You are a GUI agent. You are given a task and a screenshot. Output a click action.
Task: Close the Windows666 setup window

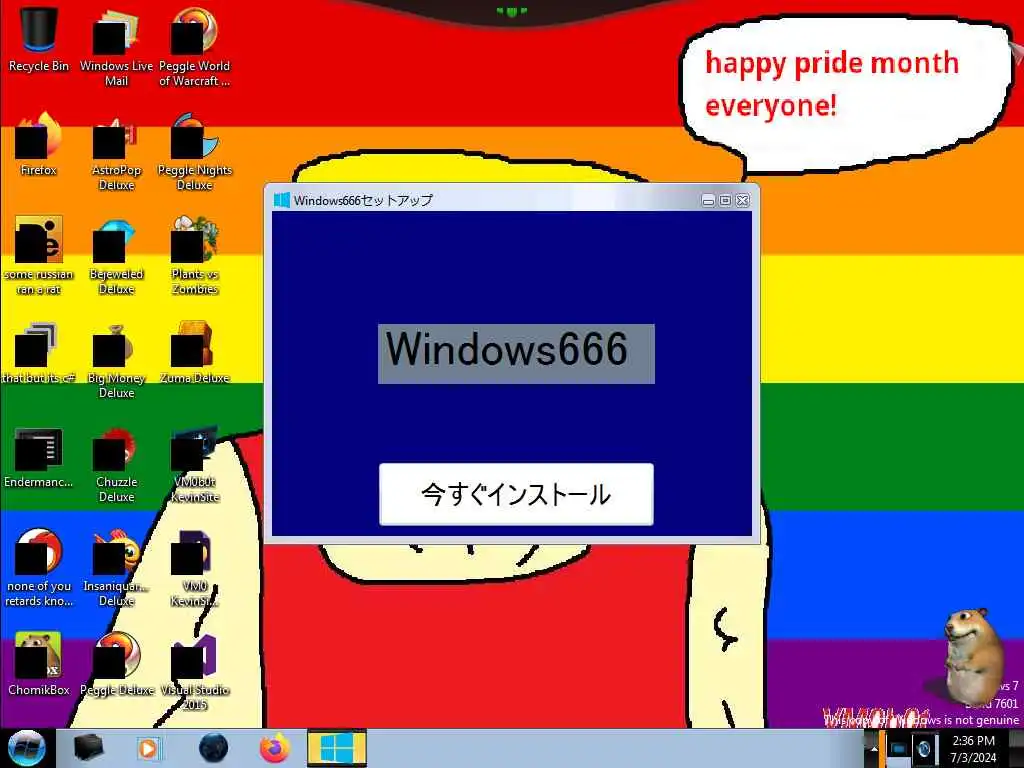(x=743, y=200)
